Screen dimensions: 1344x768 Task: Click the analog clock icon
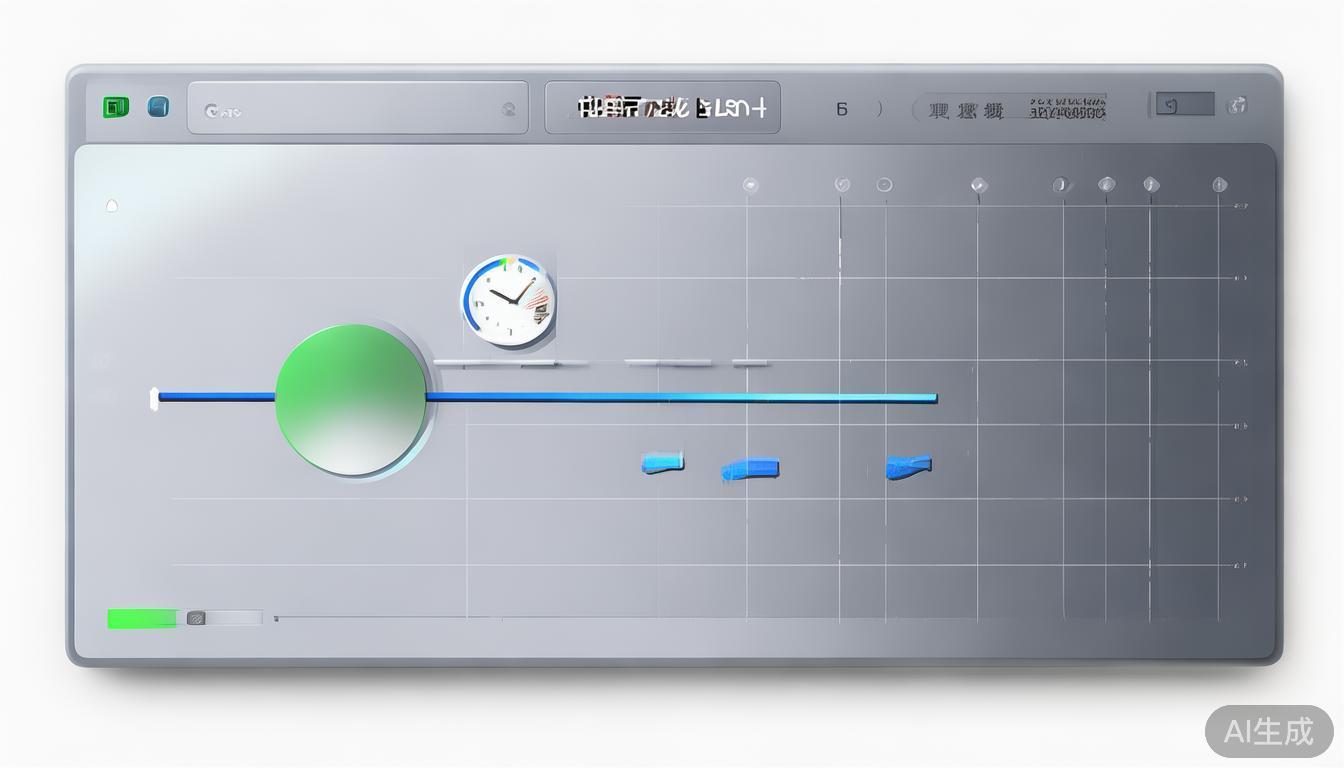pos(508,300)
